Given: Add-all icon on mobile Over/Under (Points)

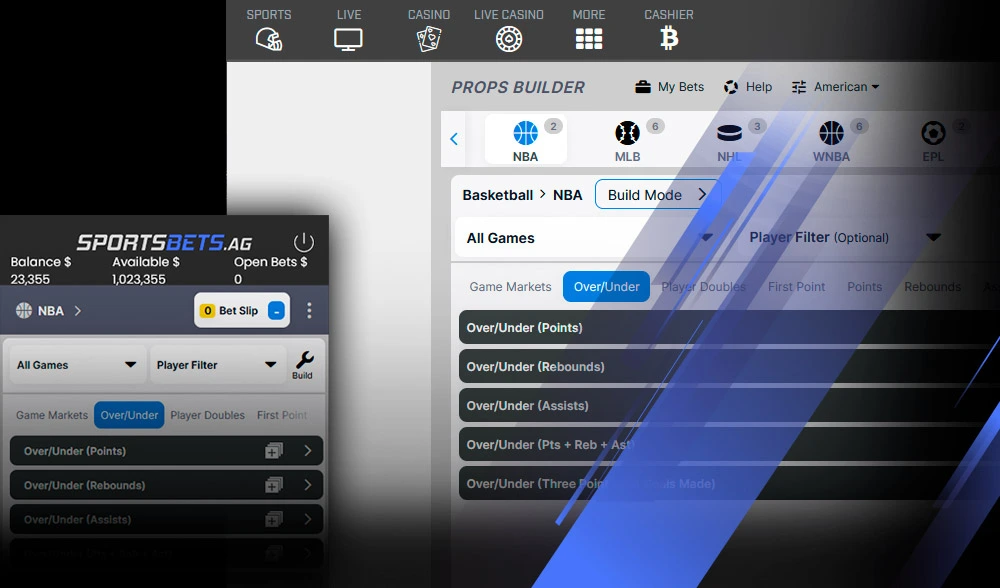Looking at the screenshot, I should pyautogui.click(x=274, y=451).
